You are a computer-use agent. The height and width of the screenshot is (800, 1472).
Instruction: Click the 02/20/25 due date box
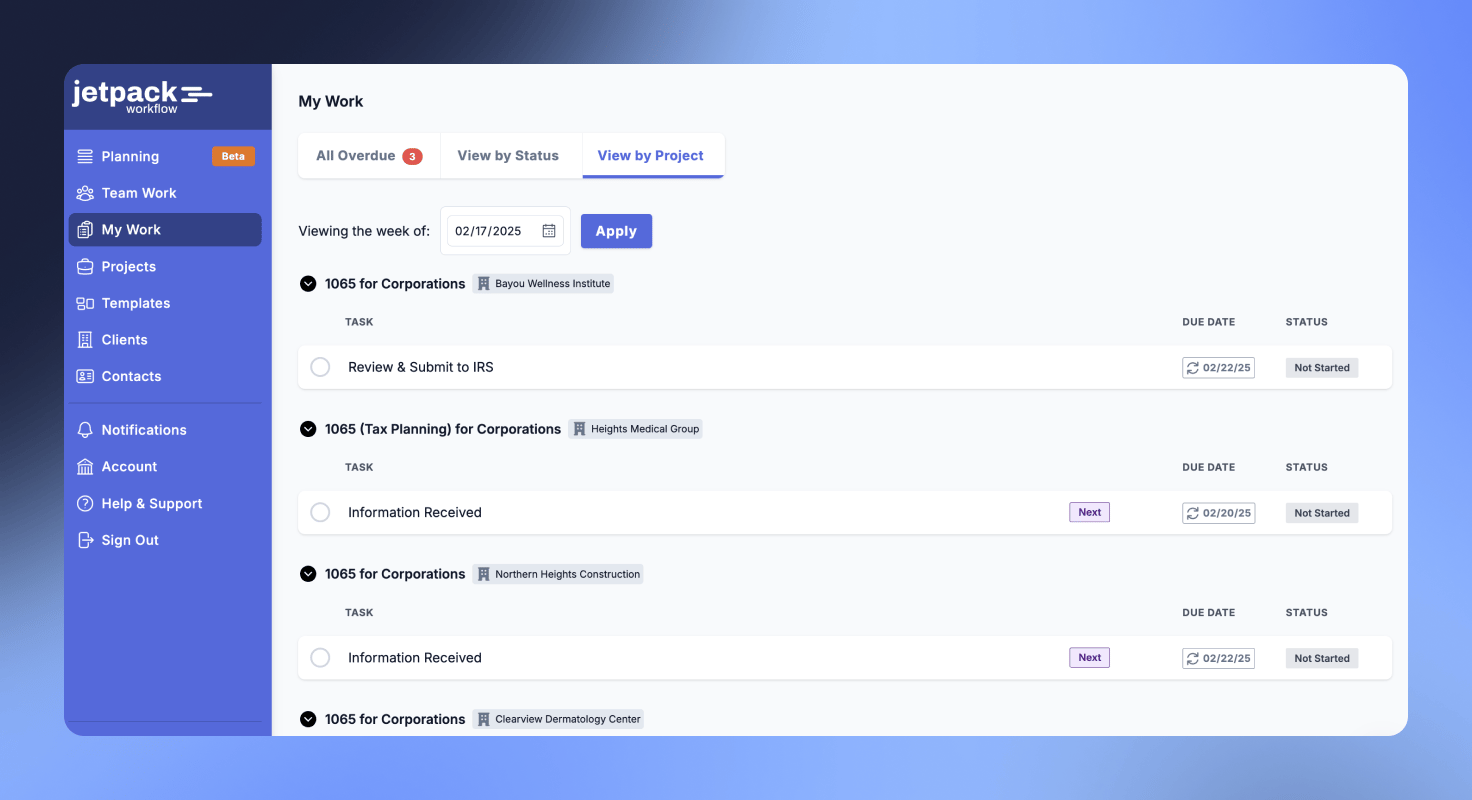tap(1218, 513)
